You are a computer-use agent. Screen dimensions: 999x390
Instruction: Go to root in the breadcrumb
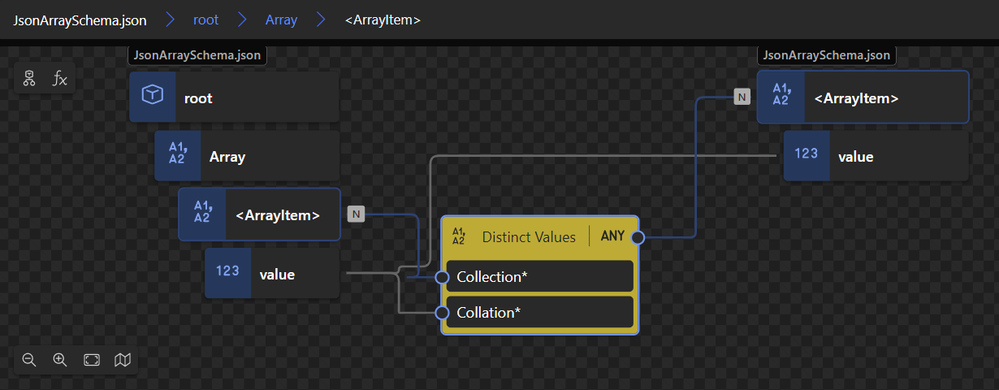[x=206, y=20]
